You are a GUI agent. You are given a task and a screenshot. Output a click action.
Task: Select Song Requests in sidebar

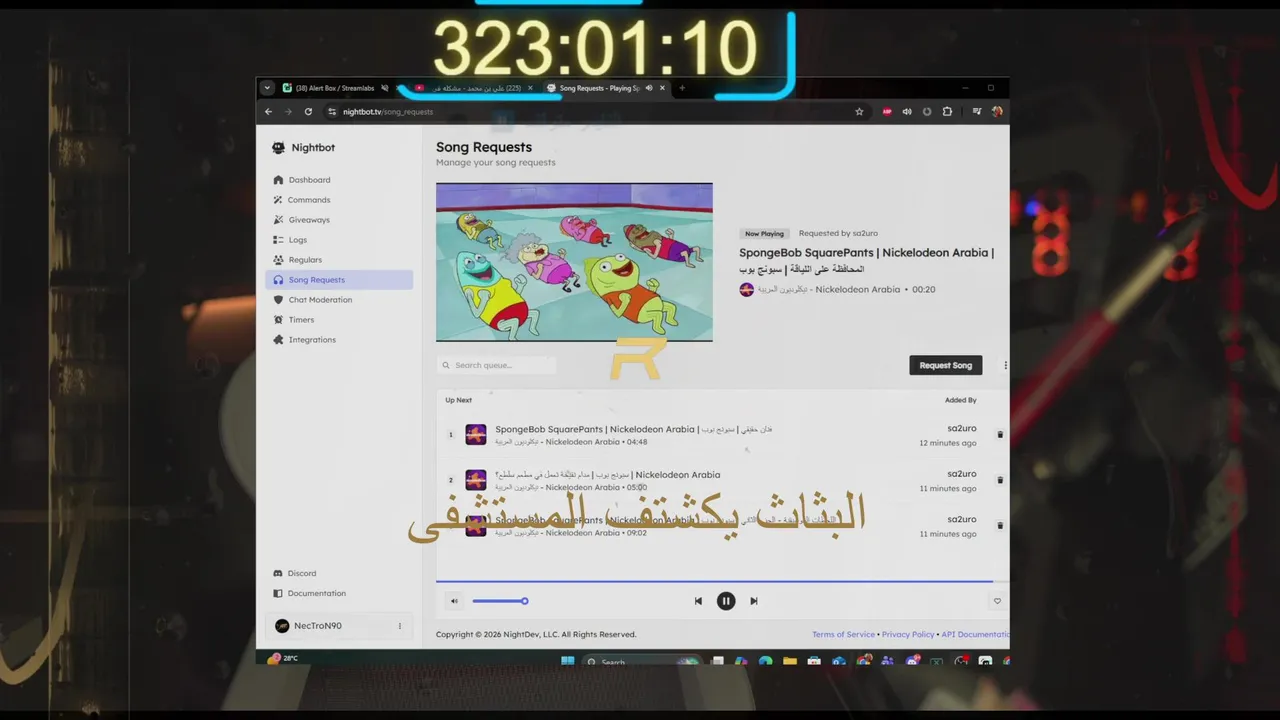click(x=339, y=280)
